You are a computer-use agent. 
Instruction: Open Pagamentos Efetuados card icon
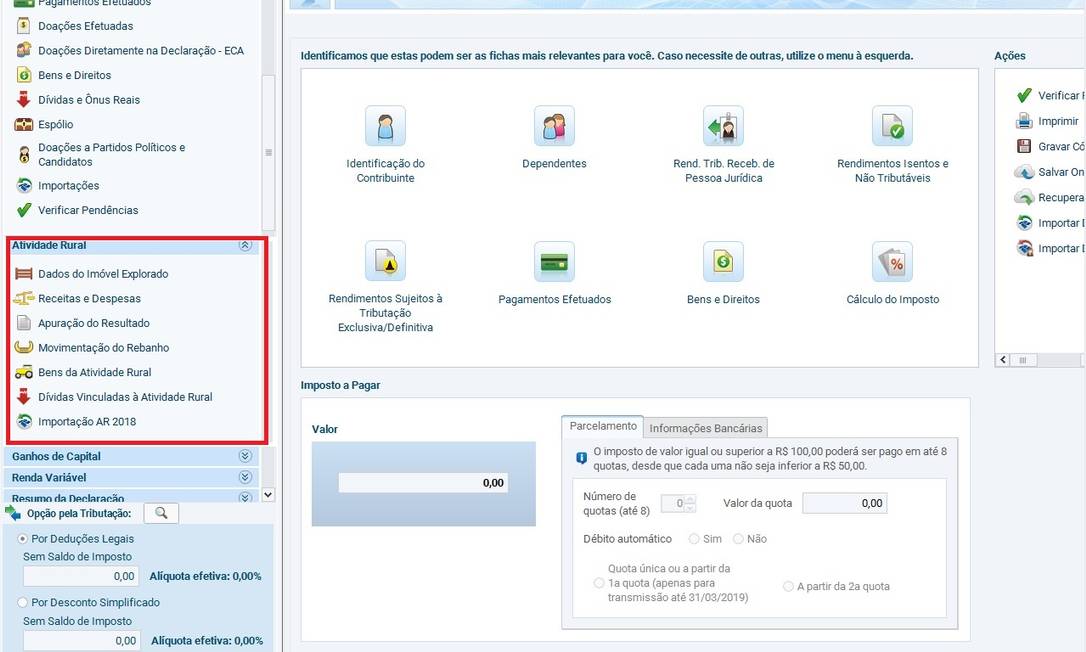[x=554, y=262]
